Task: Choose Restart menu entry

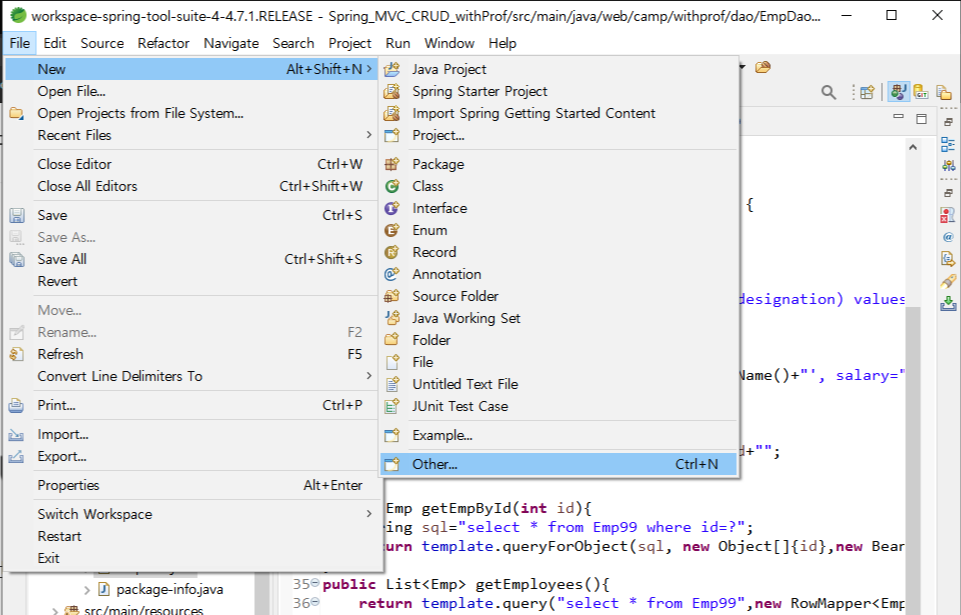Action: [191, 537]
